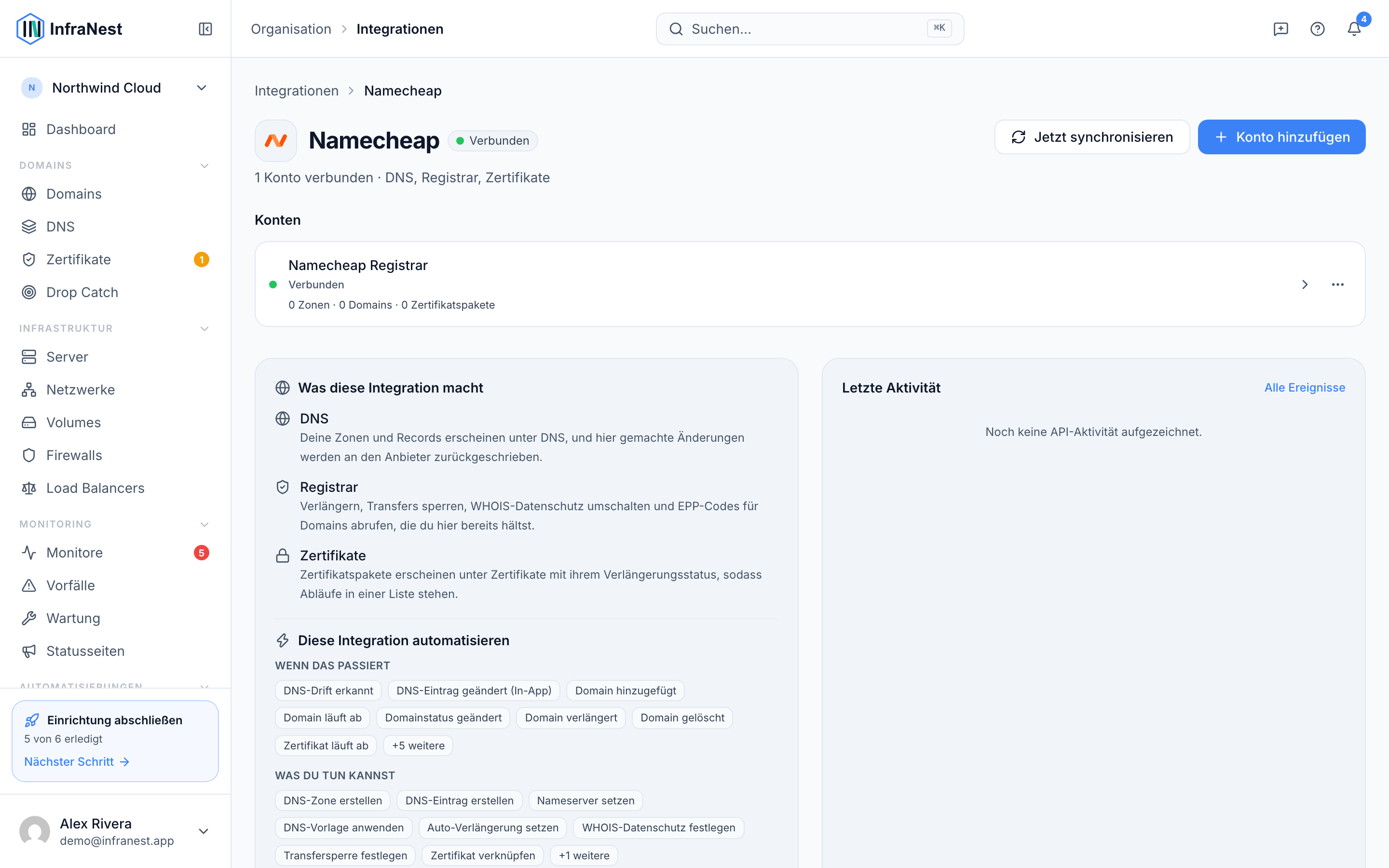The width and height of the screenshot is (1389, 868).
Task: Click the DNS layers icon
Action: [29, 227]
